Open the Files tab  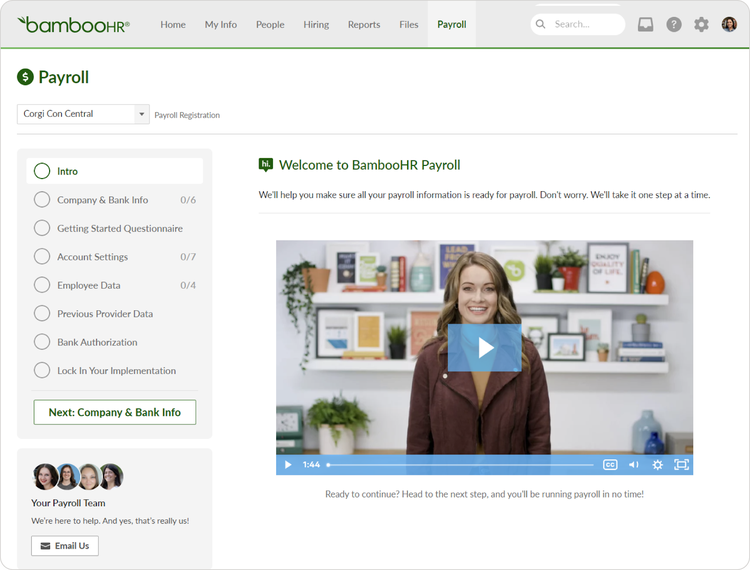[408, 24]
